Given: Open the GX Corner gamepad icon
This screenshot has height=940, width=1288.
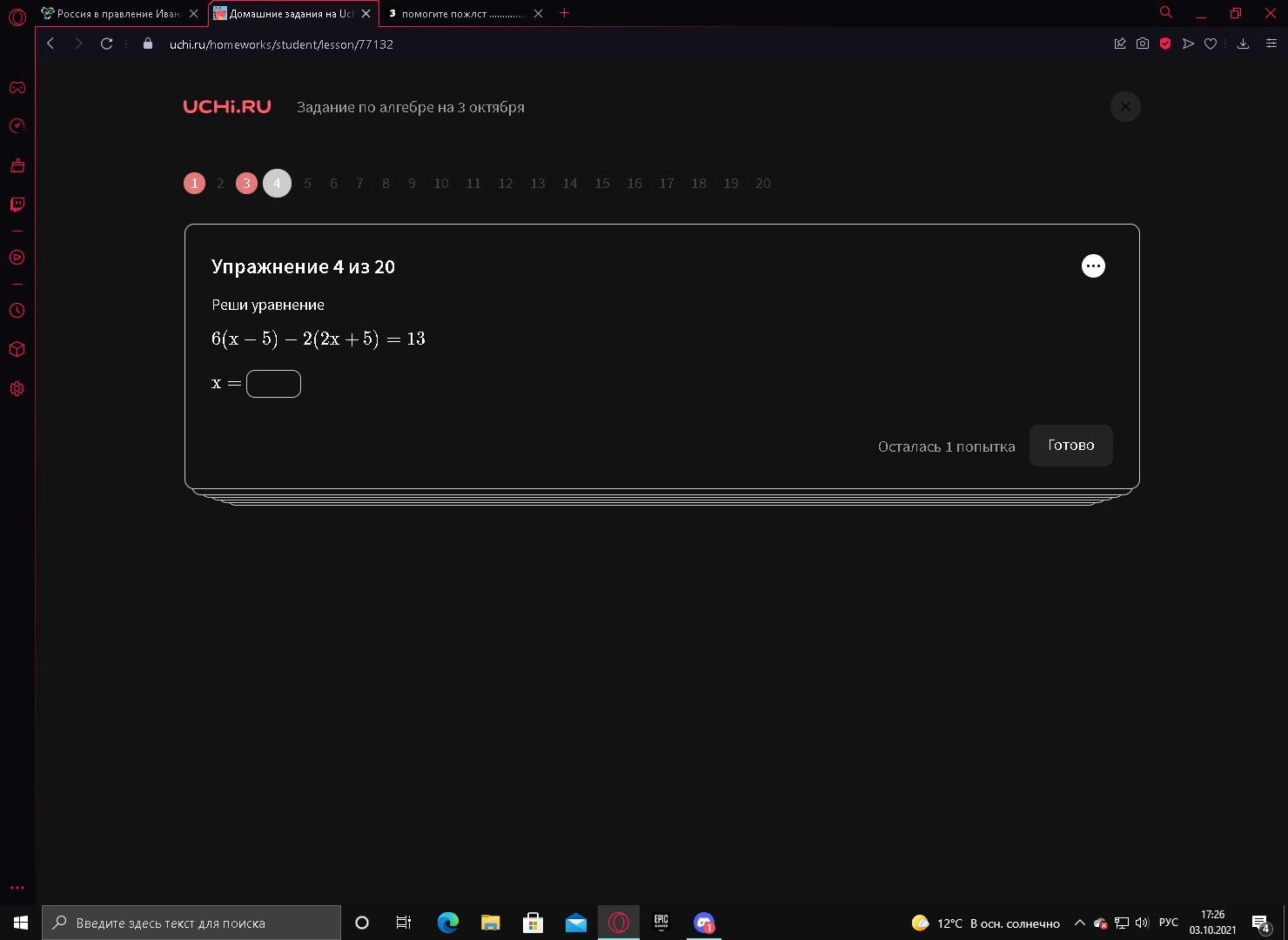Looking at the screenshot, I should pyautogui.click(x=17, y=87).
